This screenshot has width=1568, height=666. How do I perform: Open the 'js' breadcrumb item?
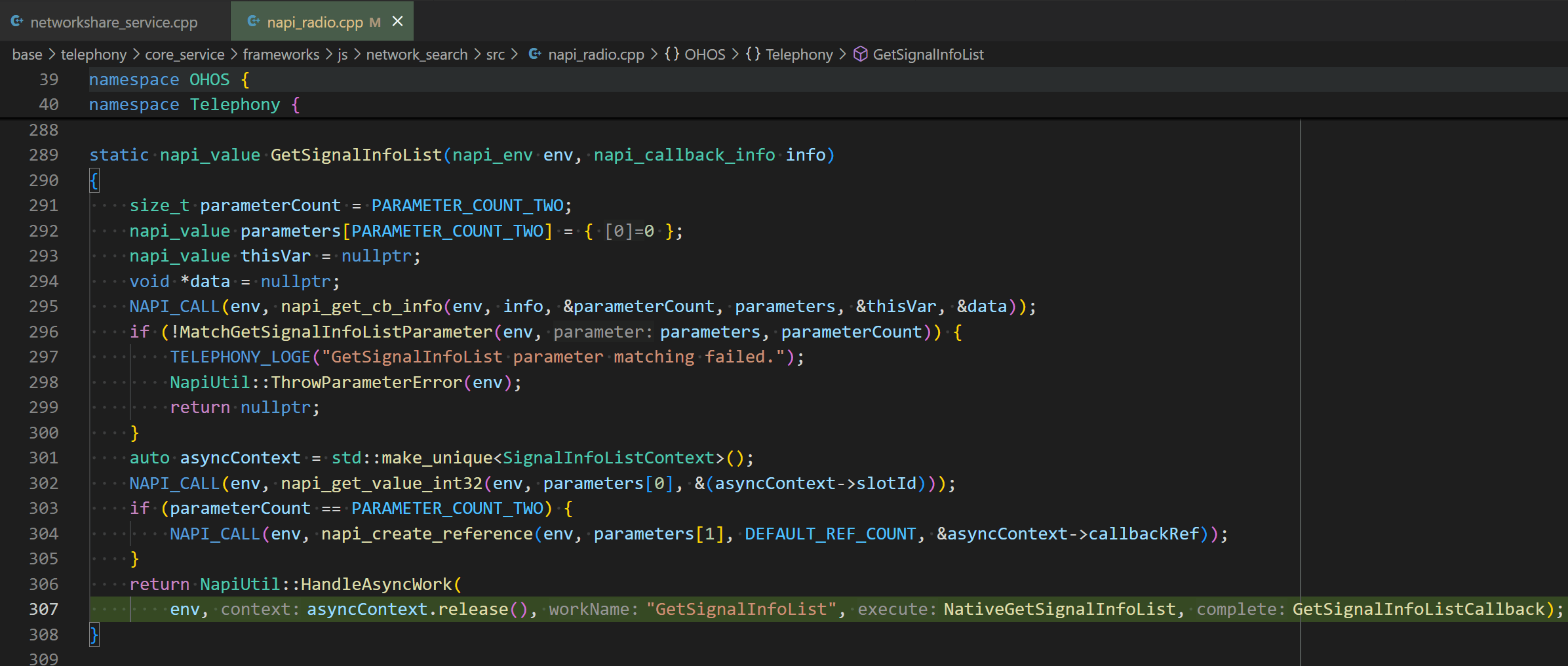[343, 54]
